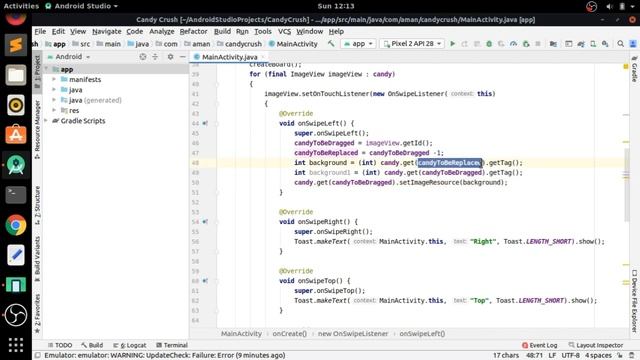640x360 pixels.
Task: Open the Terminal tool window button
Action: (172, 345)
